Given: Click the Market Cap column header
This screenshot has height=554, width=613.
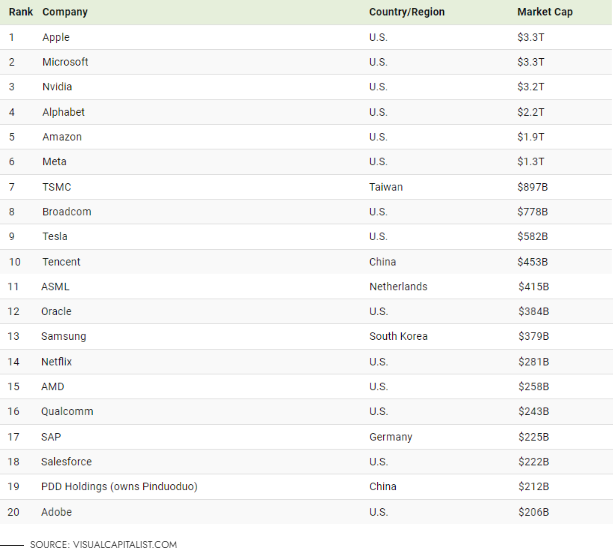Looking at the screenshot, I should [x=545, y=12].
